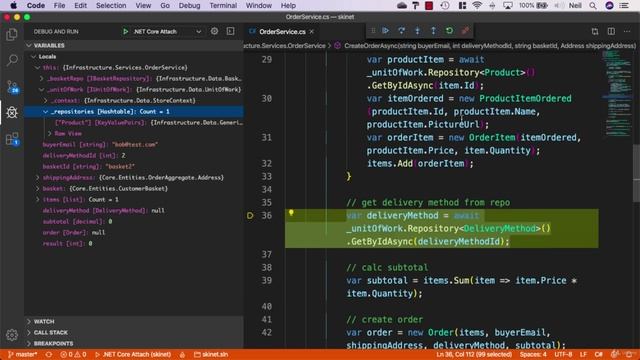Step into in debug toolbar
This screenshot has height=360, width=640.
[417, 31]
